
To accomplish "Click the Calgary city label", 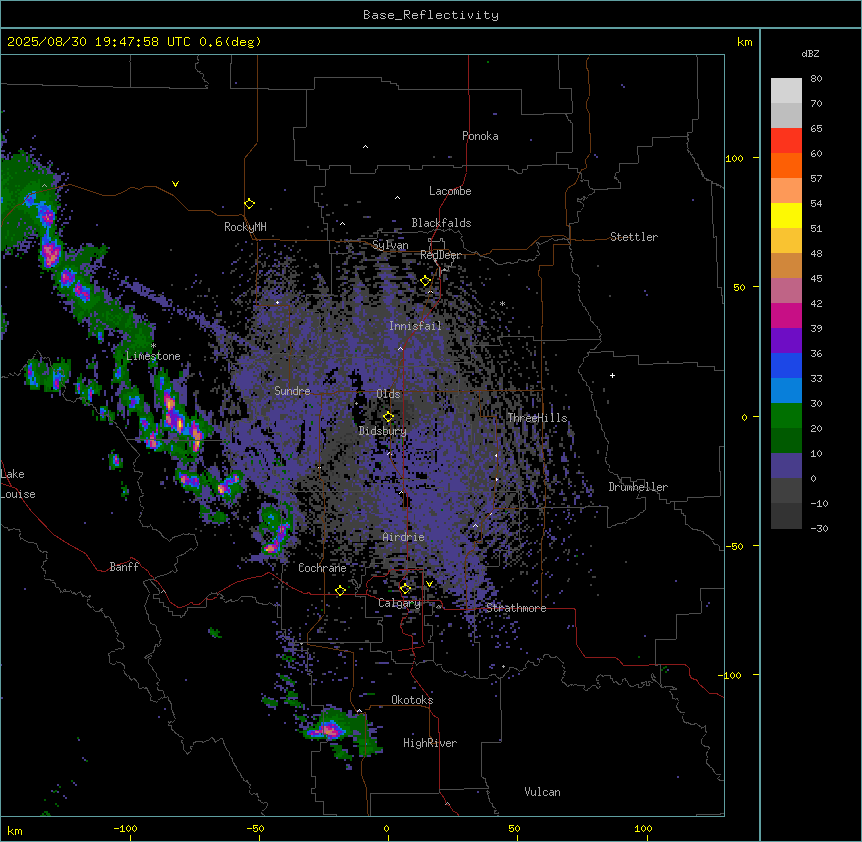I will coord(399,603).
